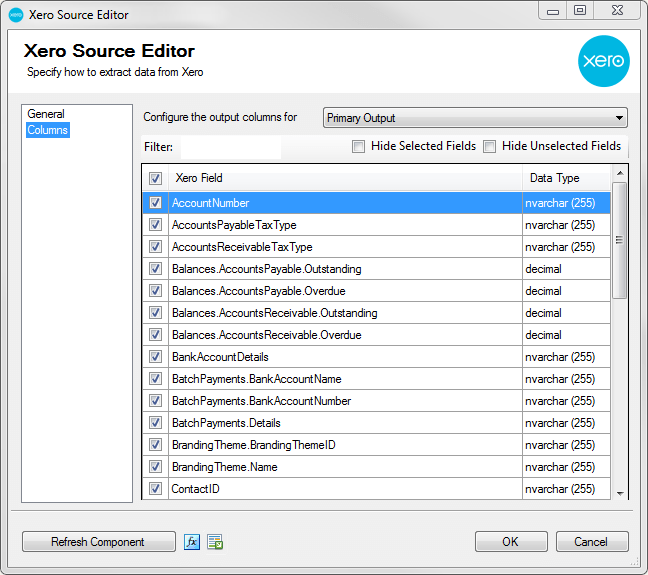The height and width of the screenshot is (575, 648).
Task: Click the Refresh Component button
Action: (99, 542)
